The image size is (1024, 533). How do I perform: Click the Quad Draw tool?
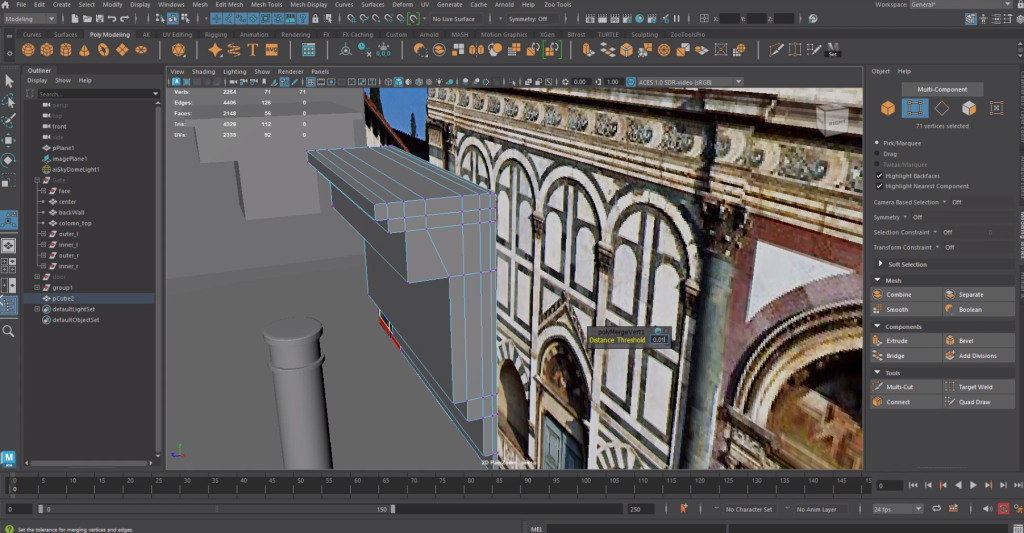click(x=980, y=402)
